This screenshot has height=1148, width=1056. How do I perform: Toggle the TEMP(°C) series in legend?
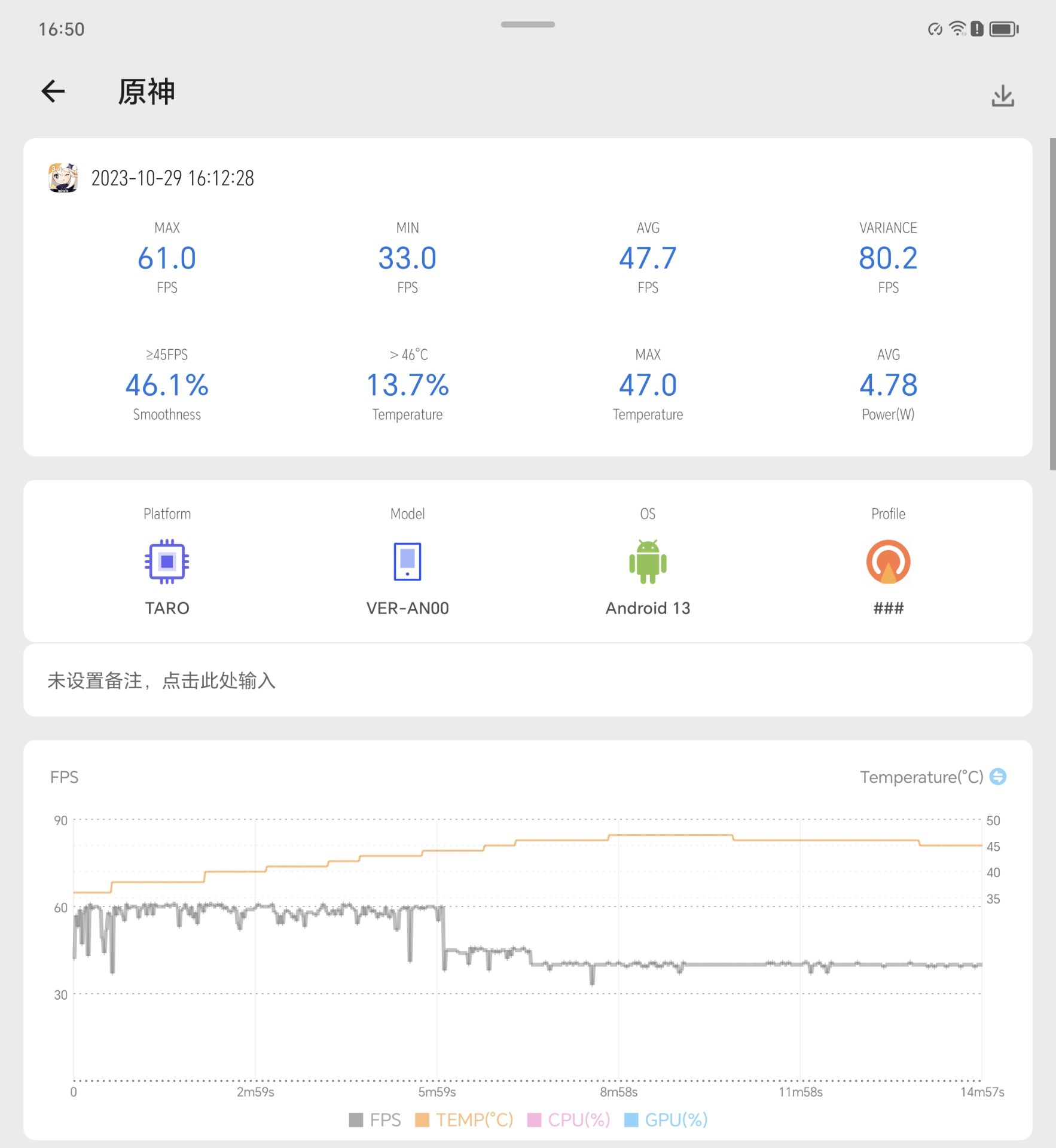[x=464, y=1120]
